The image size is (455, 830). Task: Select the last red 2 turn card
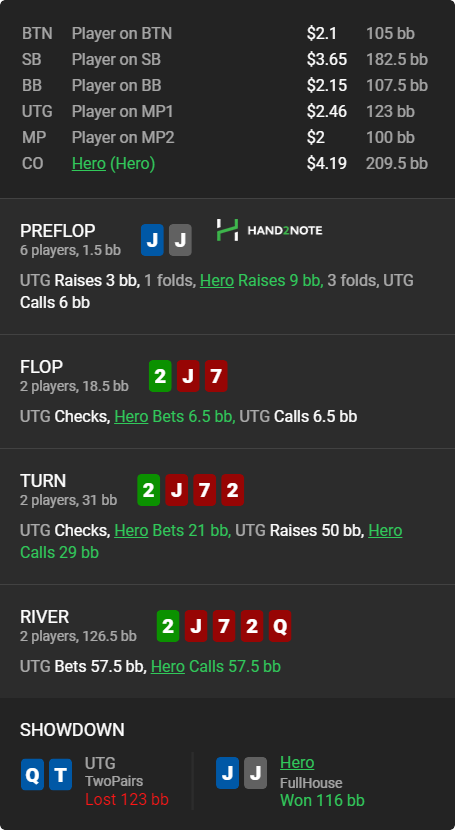click(x=233, y=490)
